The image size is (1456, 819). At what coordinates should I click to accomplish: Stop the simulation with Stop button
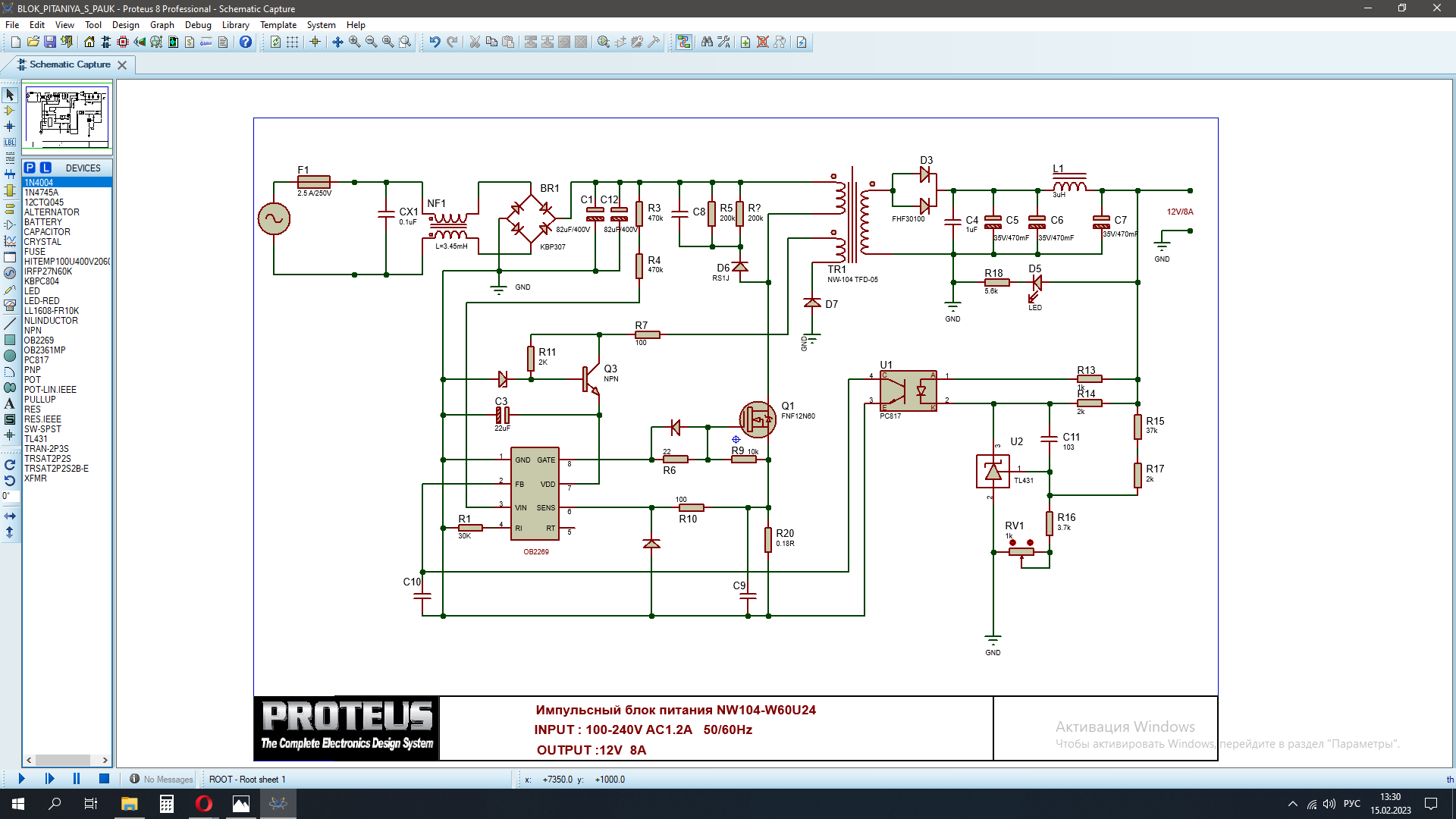[x=104, y=779]
